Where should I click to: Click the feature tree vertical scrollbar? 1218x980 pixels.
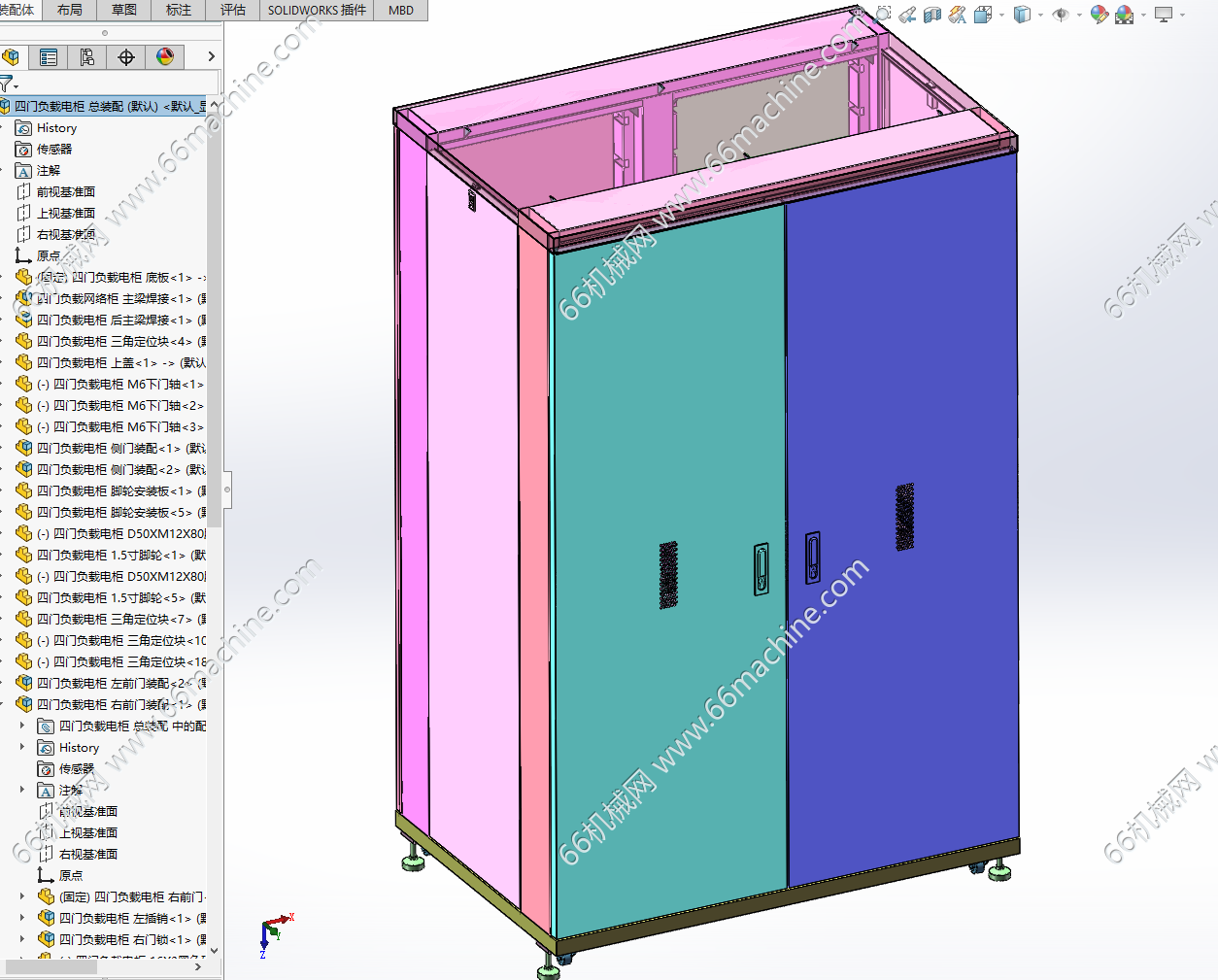pyautogui.click(x=214, y=301)
